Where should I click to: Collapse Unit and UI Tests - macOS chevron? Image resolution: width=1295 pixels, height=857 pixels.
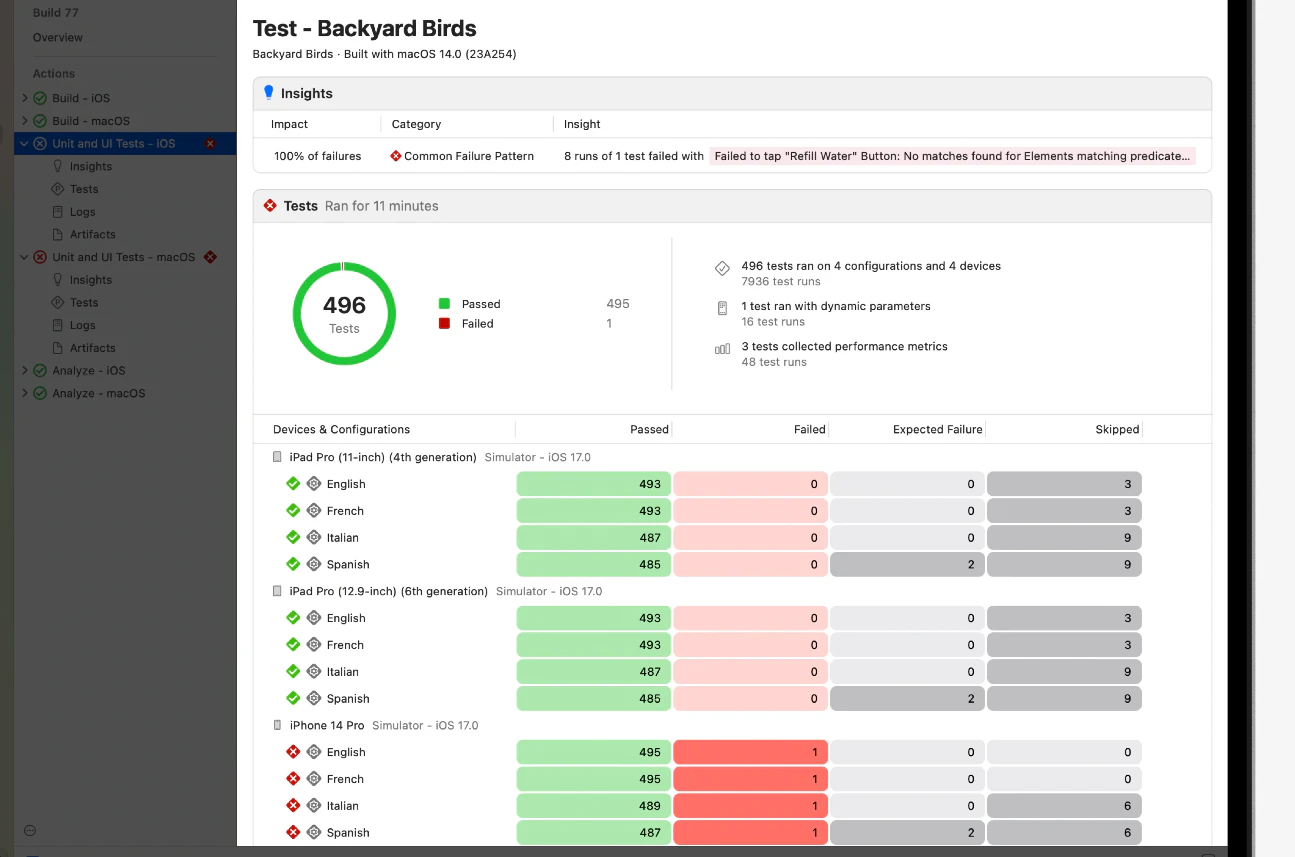pyautogui.click(x=25, y=257)
